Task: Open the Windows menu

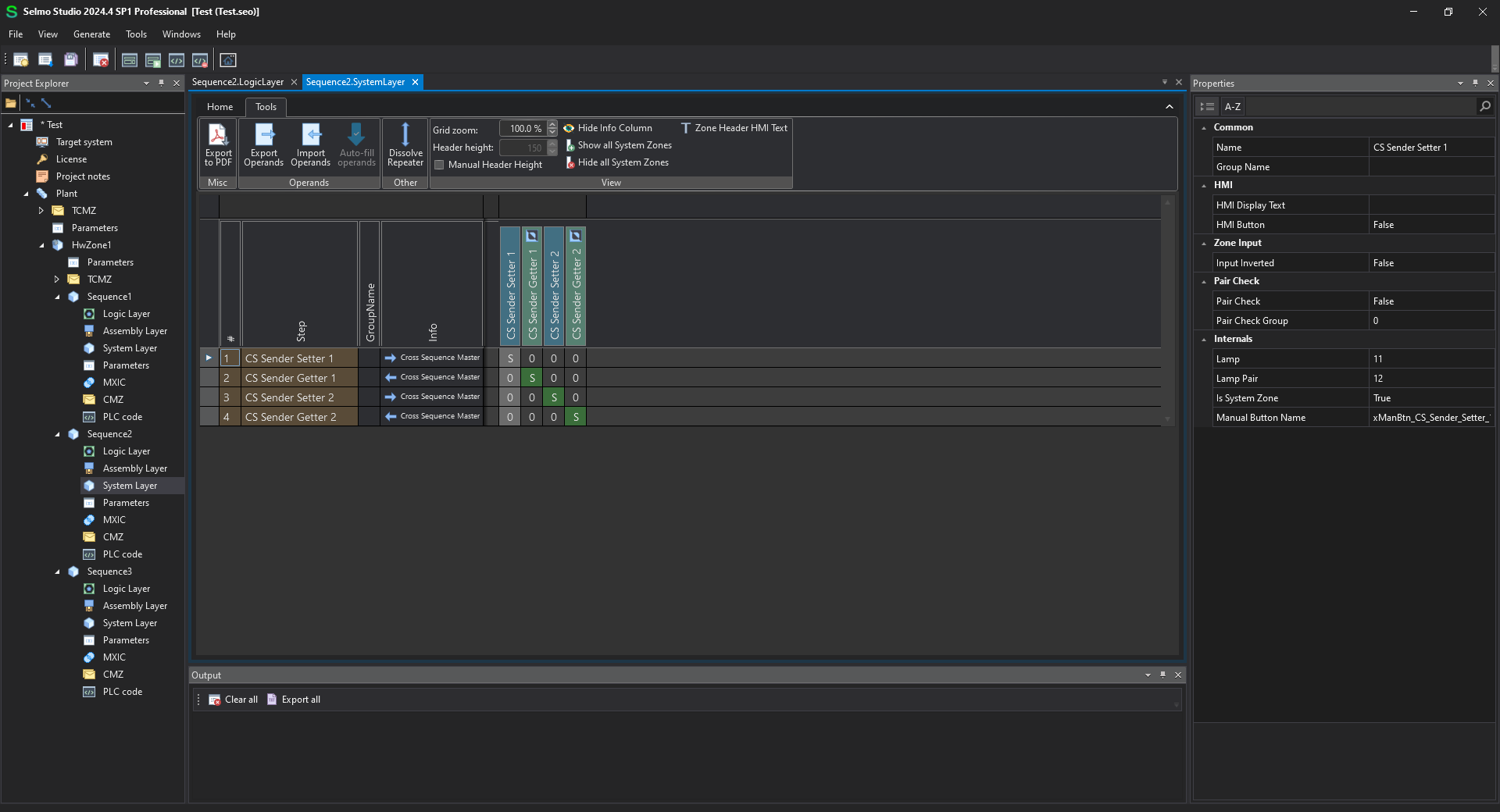Action: (x=181, y=34)
